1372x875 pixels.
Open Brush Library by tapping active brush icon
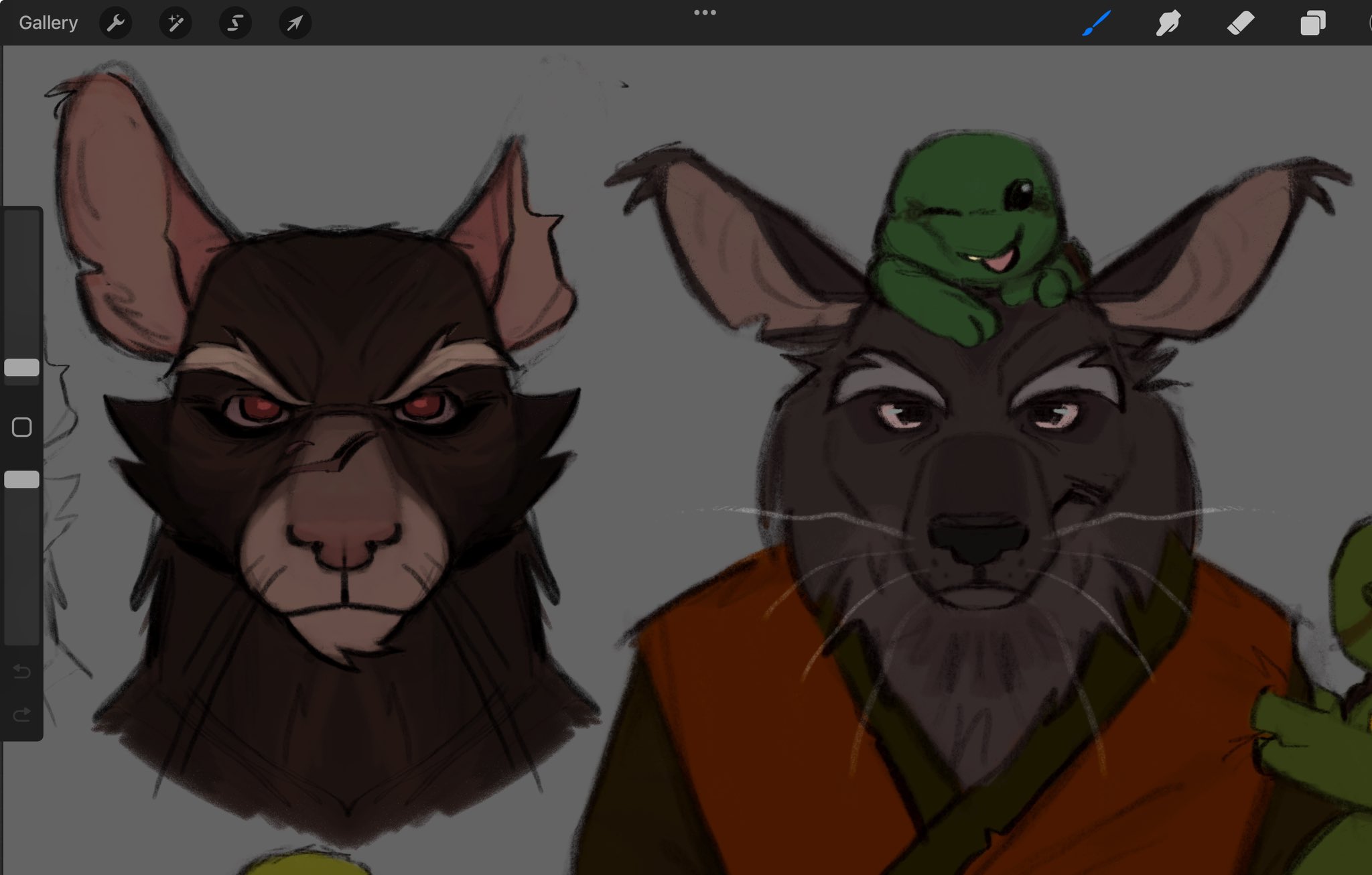1096,22
